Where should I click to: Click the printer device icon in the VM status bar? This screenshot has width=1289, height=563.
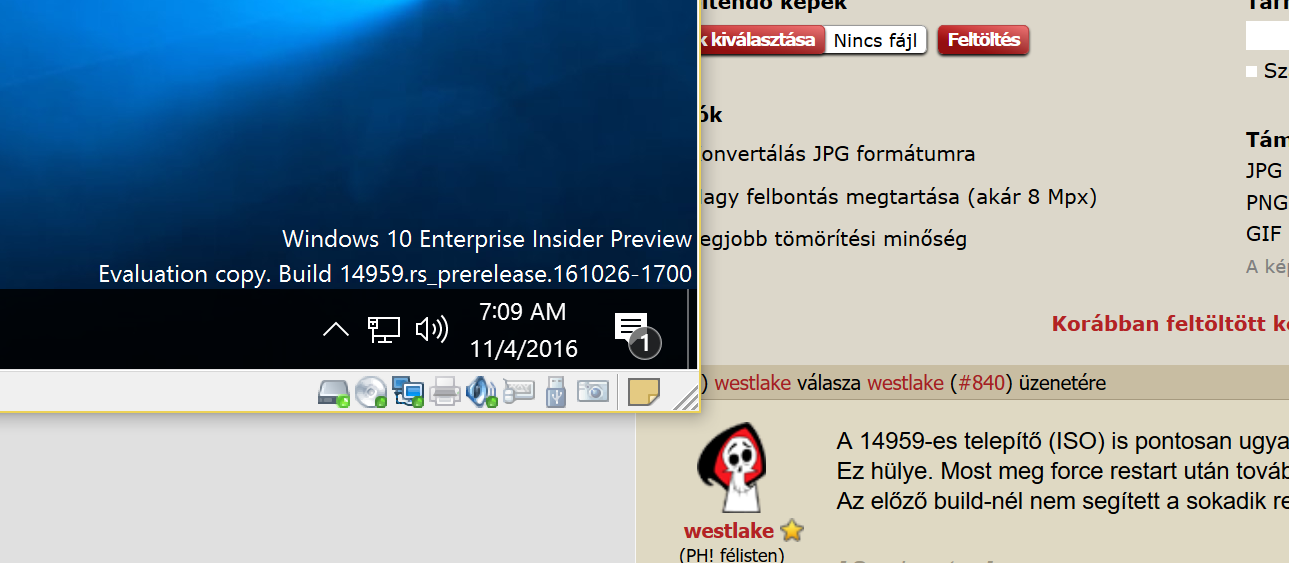445,392
